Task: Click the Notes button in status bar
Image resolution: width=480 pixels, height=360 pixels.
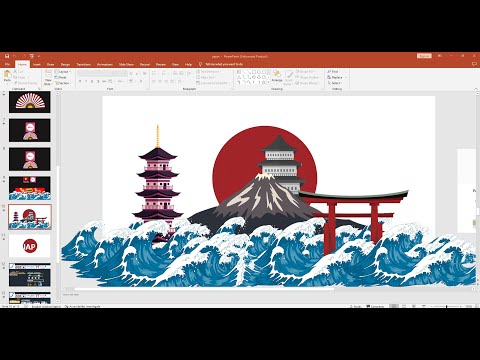Action: point(356,306)
